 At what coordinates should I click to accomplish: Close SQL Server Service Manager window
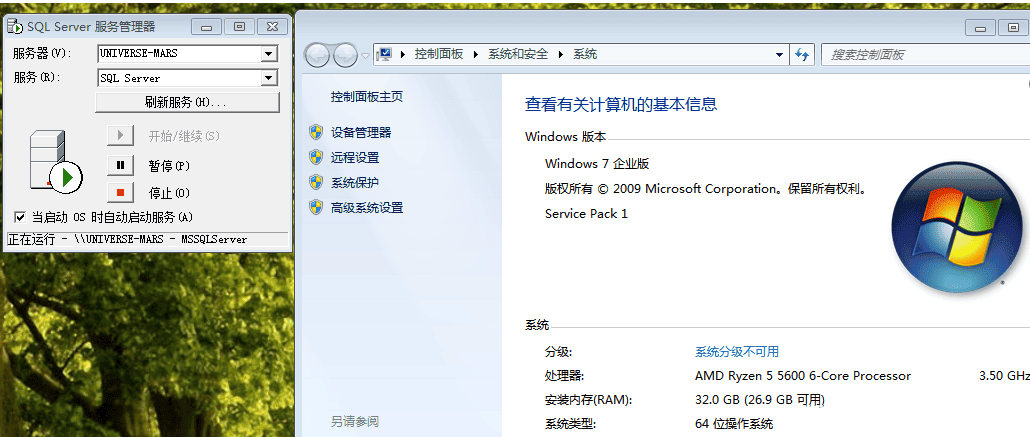pyautogui.click(x=272, y=27)
